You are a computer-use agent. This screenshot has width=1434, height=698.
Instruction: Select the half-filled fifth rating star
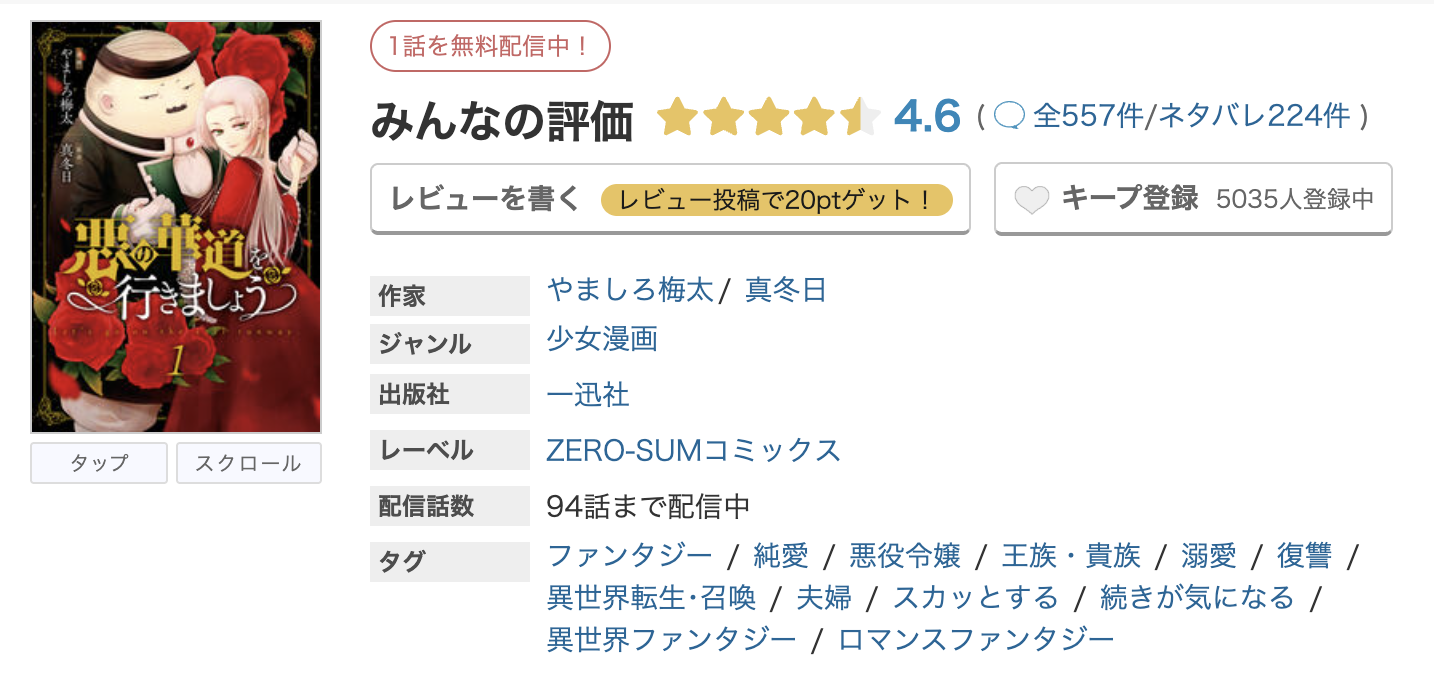coord(859,116)
